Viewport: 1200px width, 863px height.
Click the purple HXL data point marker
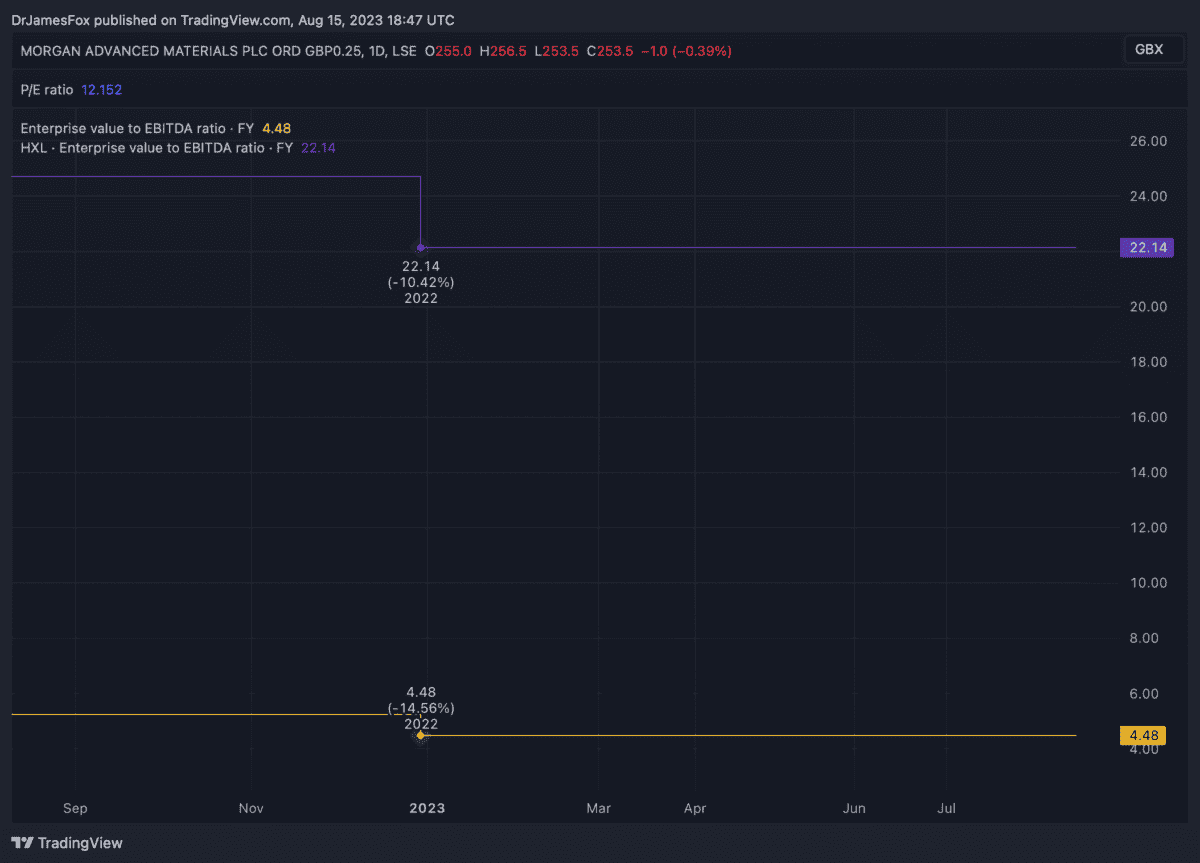[421, 247]
